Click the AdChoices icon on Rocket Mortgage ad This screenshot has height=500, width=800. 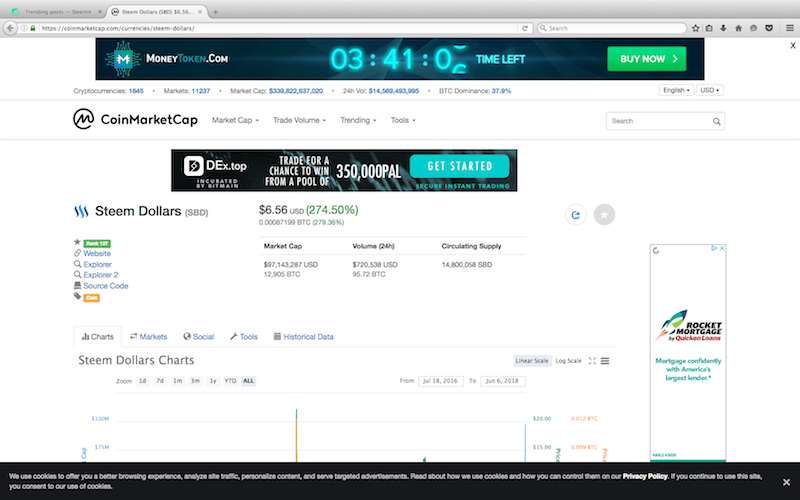tap(714, 248)
